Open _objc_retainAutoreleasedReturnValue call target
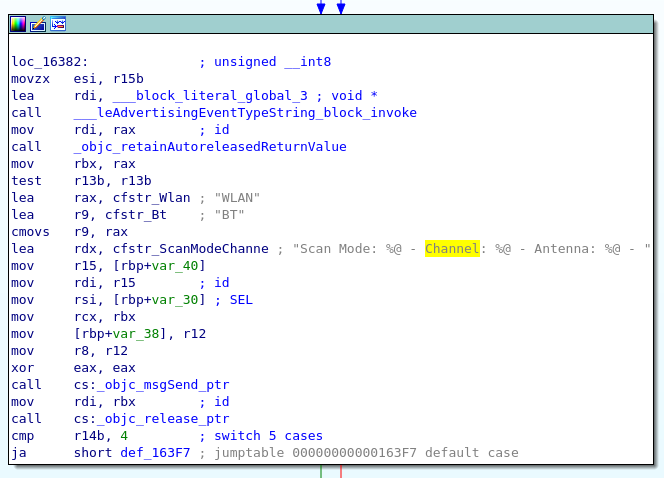Image resolution: width=664 pixels, height=478 pixels. [210, 147]
